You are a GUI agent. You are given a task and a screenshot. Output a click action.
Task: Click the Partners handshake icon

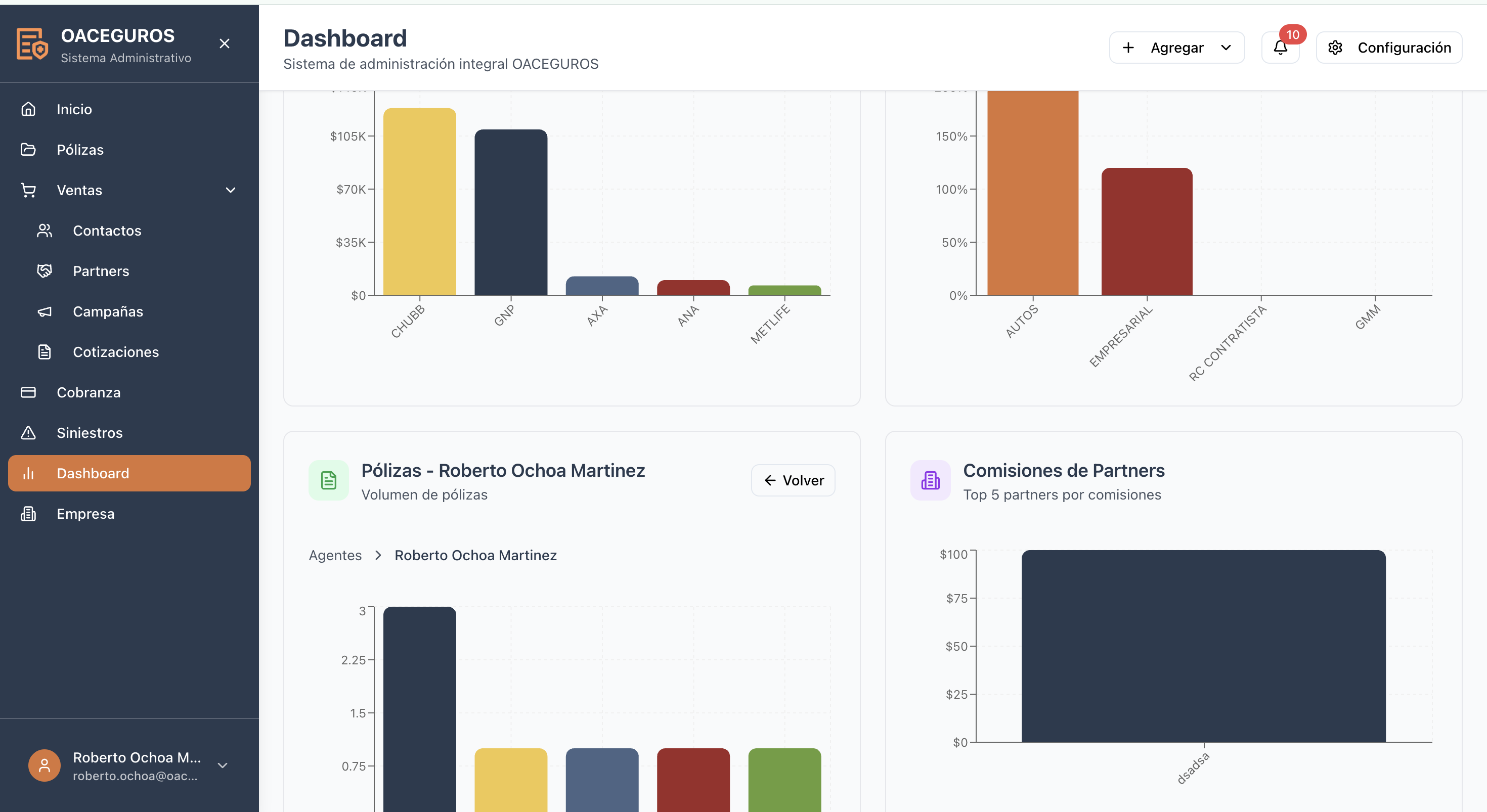(x=45, y=270)
